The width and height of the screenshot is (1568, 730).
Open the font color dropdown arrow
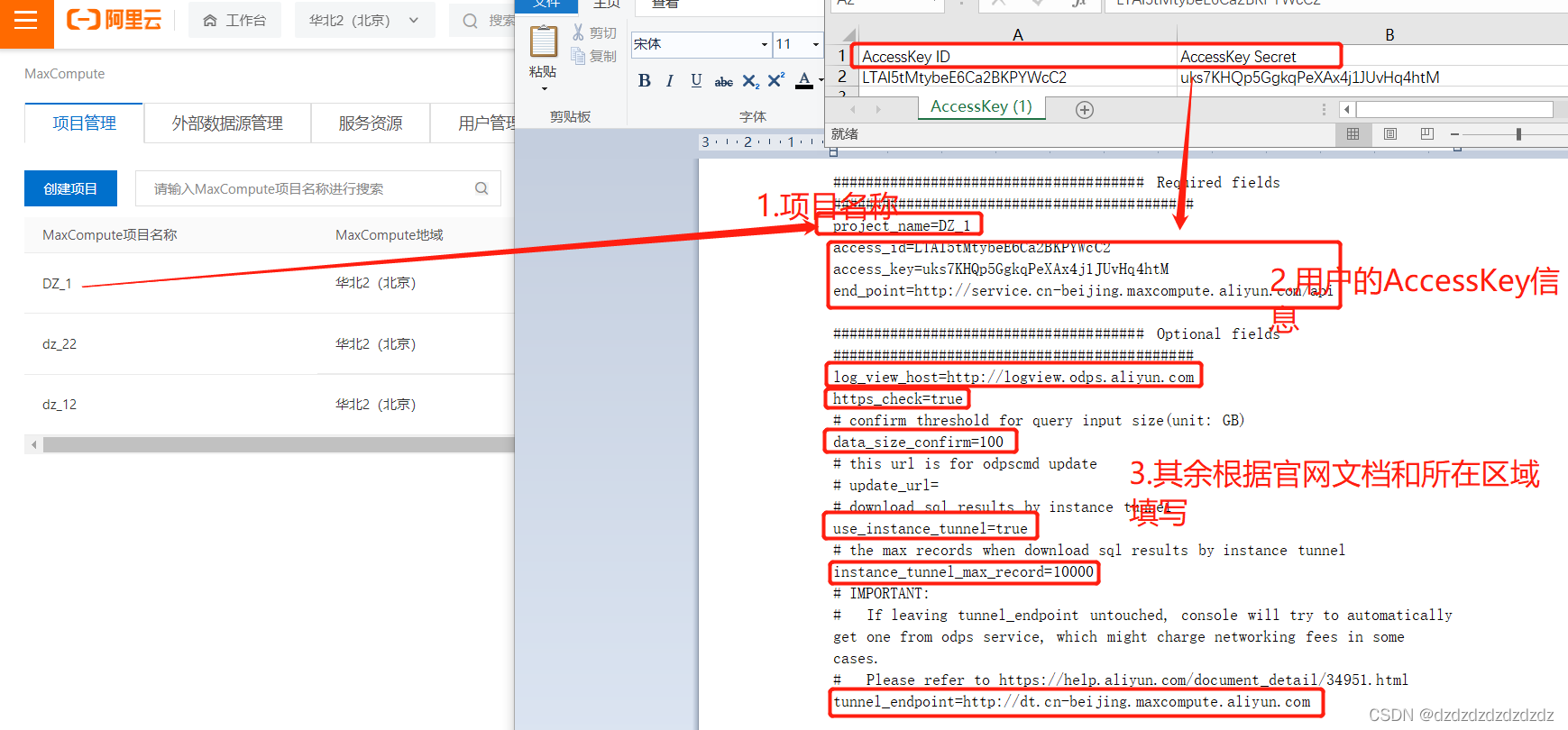pyautogui.click(x=821, y=81)
